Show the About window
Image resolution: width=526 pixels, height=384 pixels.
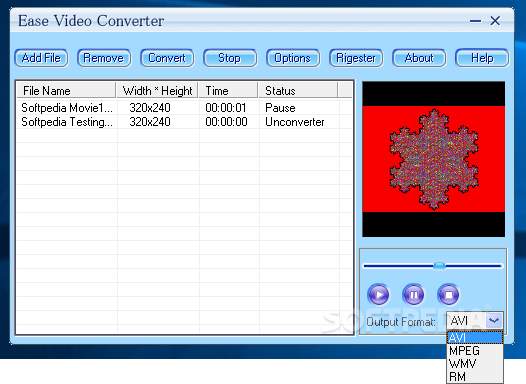pyautogui.click(x=419, y=58)
